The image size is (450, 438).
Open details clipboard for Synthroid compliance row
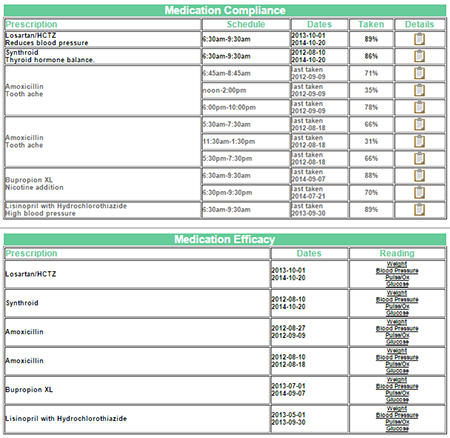[419, 56]
